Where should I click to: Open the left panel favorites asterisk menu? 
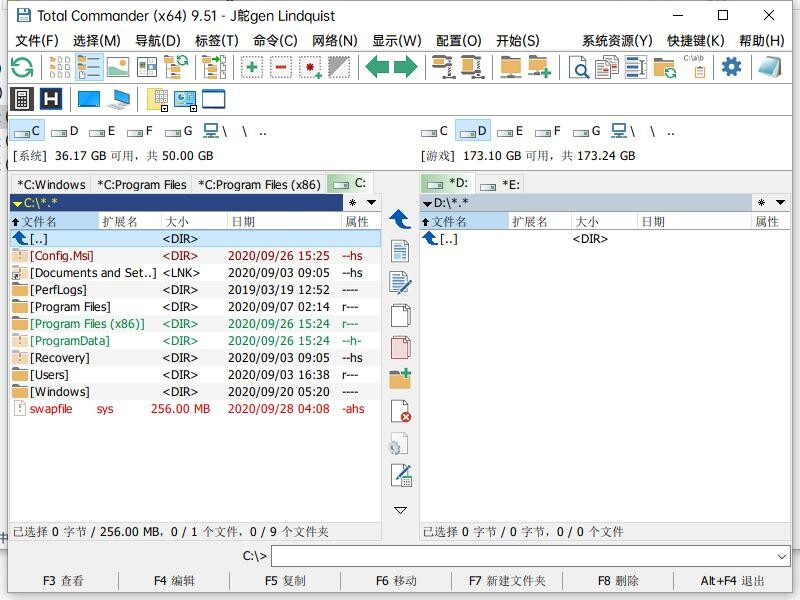(x=353, y=203)
